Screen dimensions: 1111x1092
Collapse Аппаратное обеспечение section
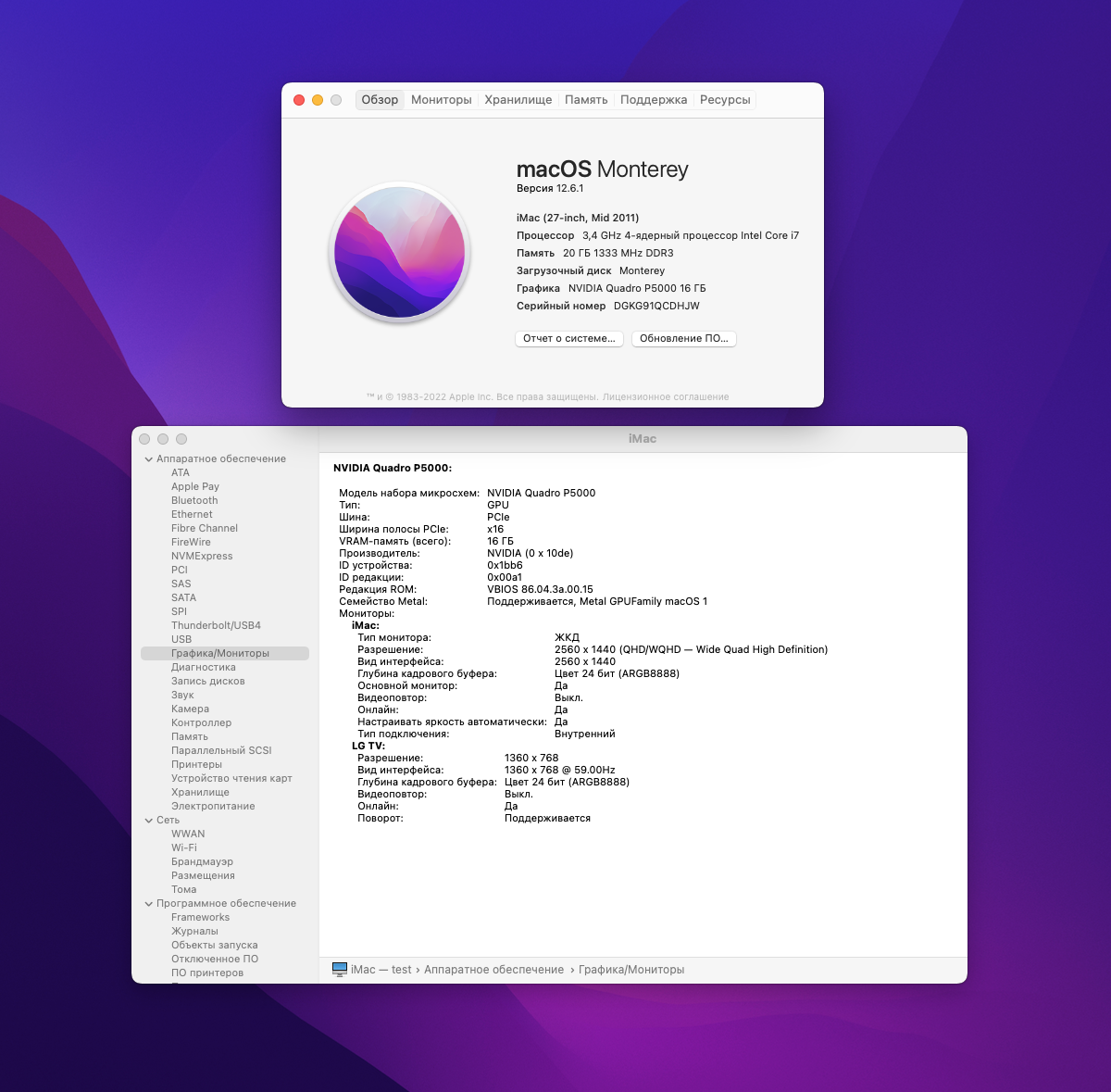[x=148, y=459]
